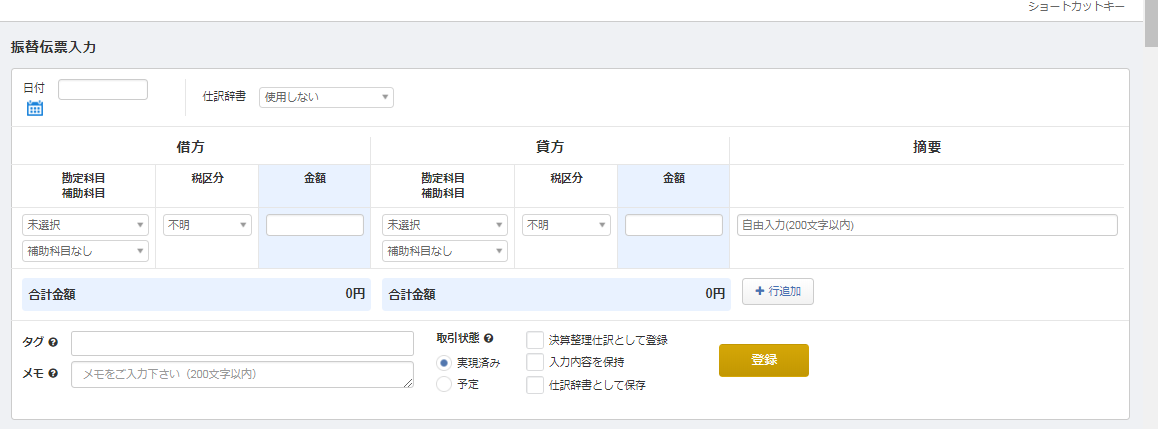Click the help icon next to タグ
The height and width of the screenshot is (429, 1158).
(53, 343)
